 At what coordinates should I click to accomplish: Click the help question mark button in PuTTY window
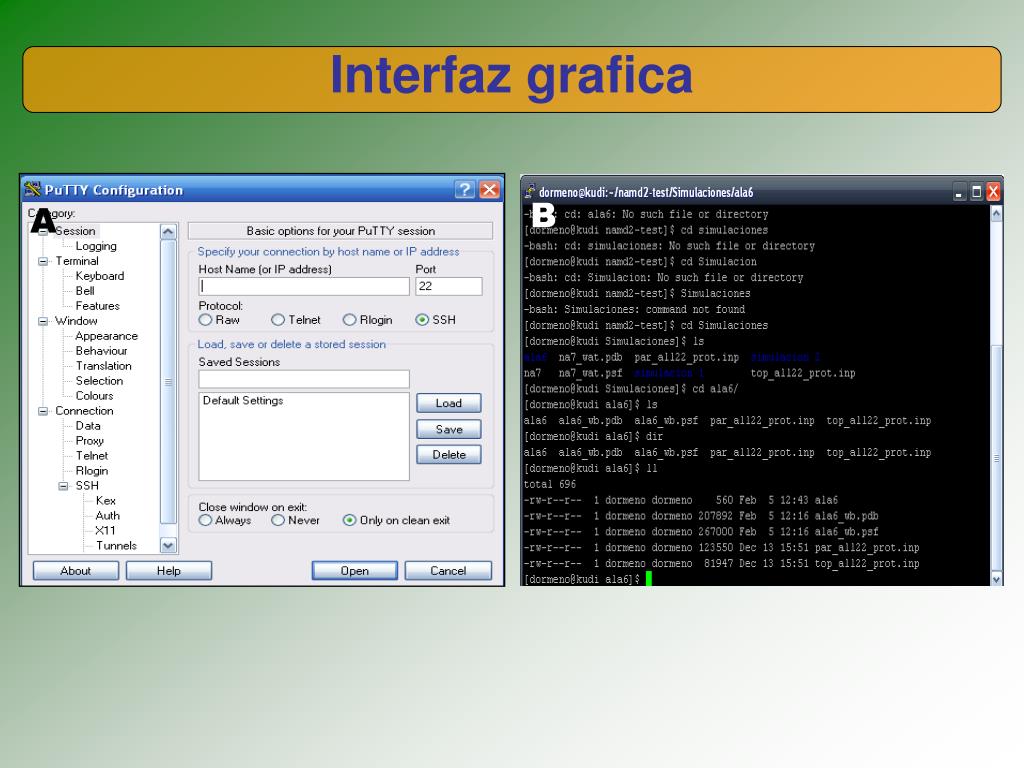465,189
